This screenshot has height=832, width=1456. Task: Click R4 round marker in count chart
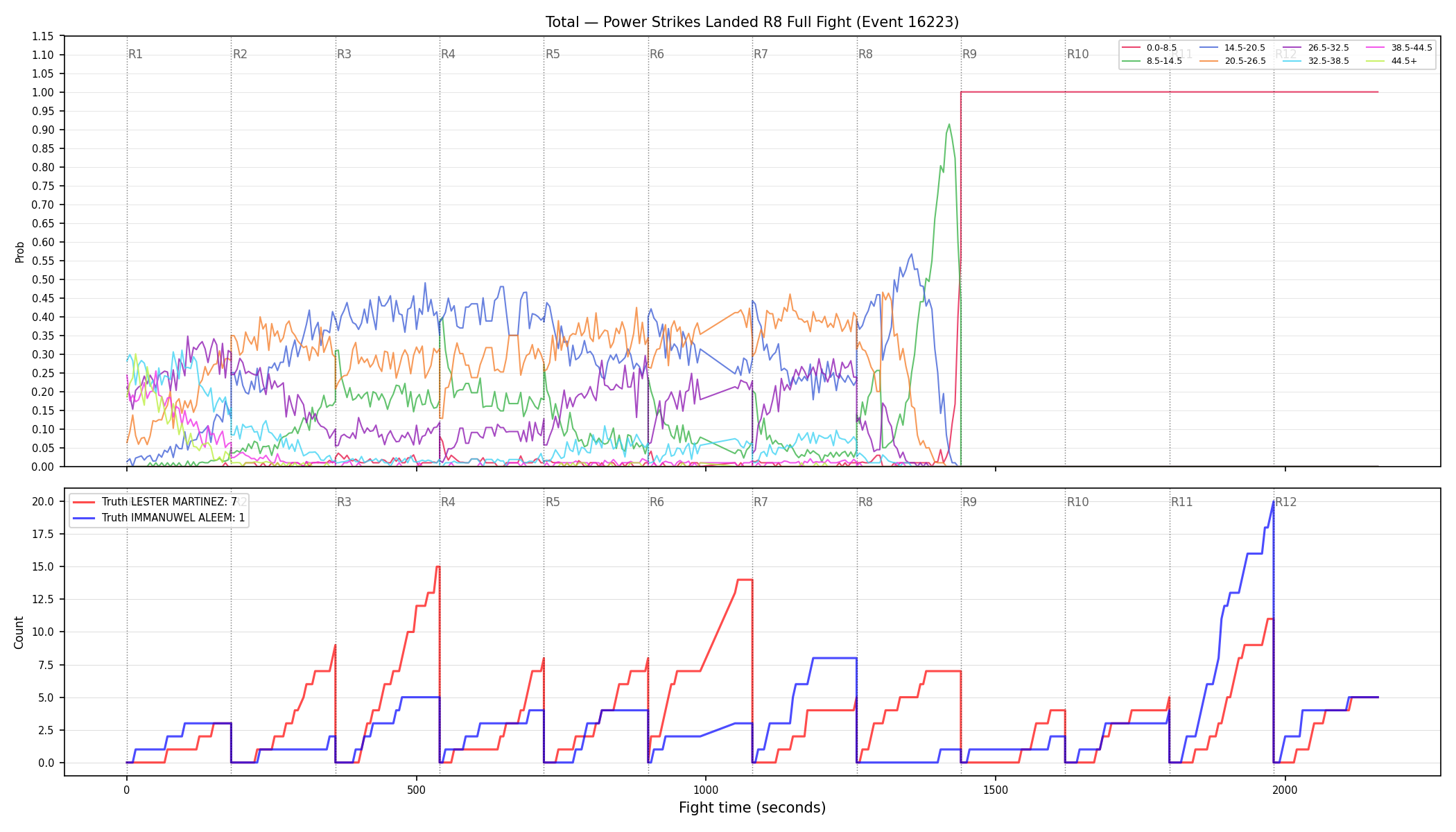point(448,502)
